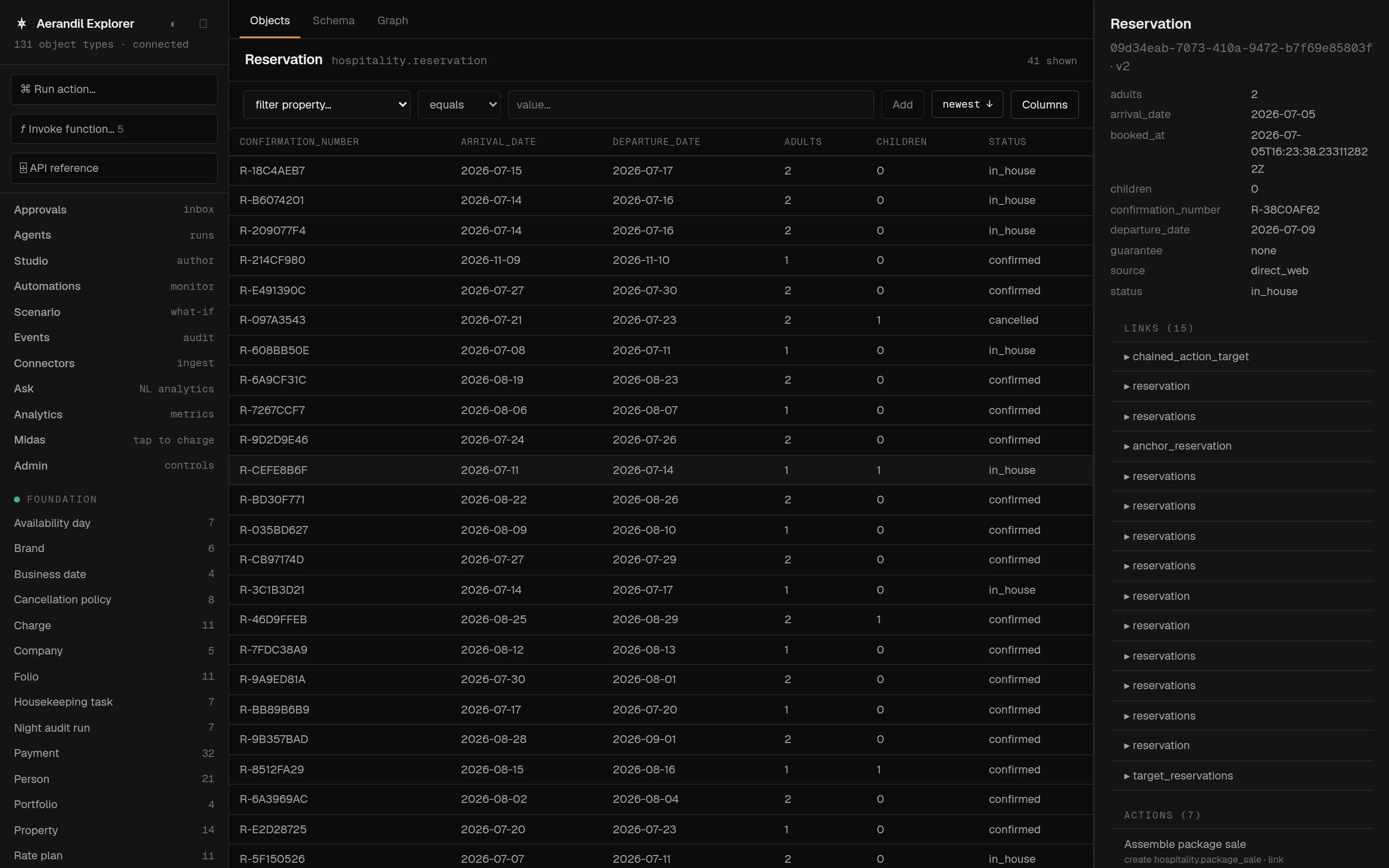Open the API reference link
1389x868 pixels.
coord(114,168)
